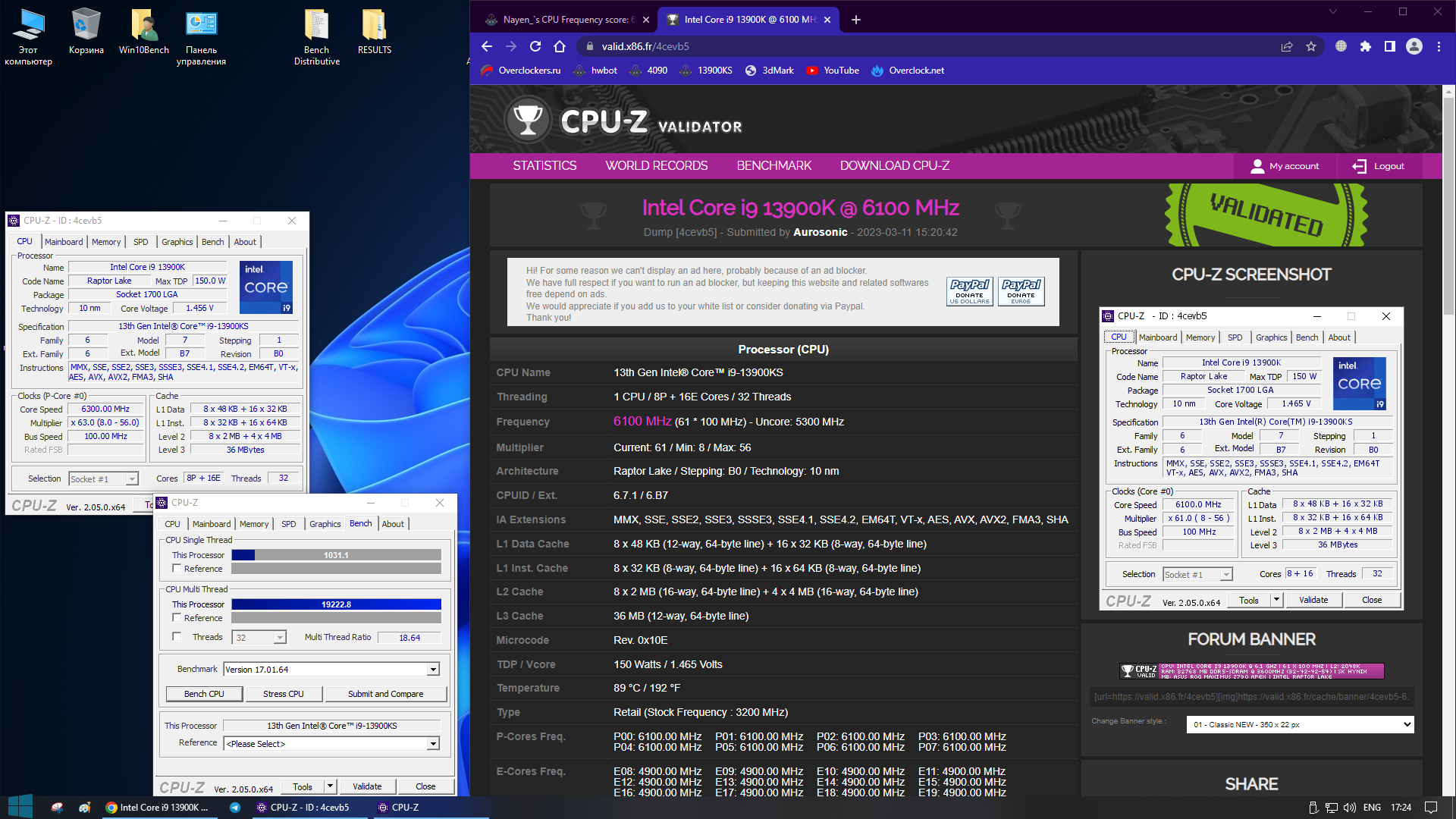Open Graphics tab in Bench CPU-Z window
Image resolution: width=1456 pixels, height=819 pixels.
[325, 524]
